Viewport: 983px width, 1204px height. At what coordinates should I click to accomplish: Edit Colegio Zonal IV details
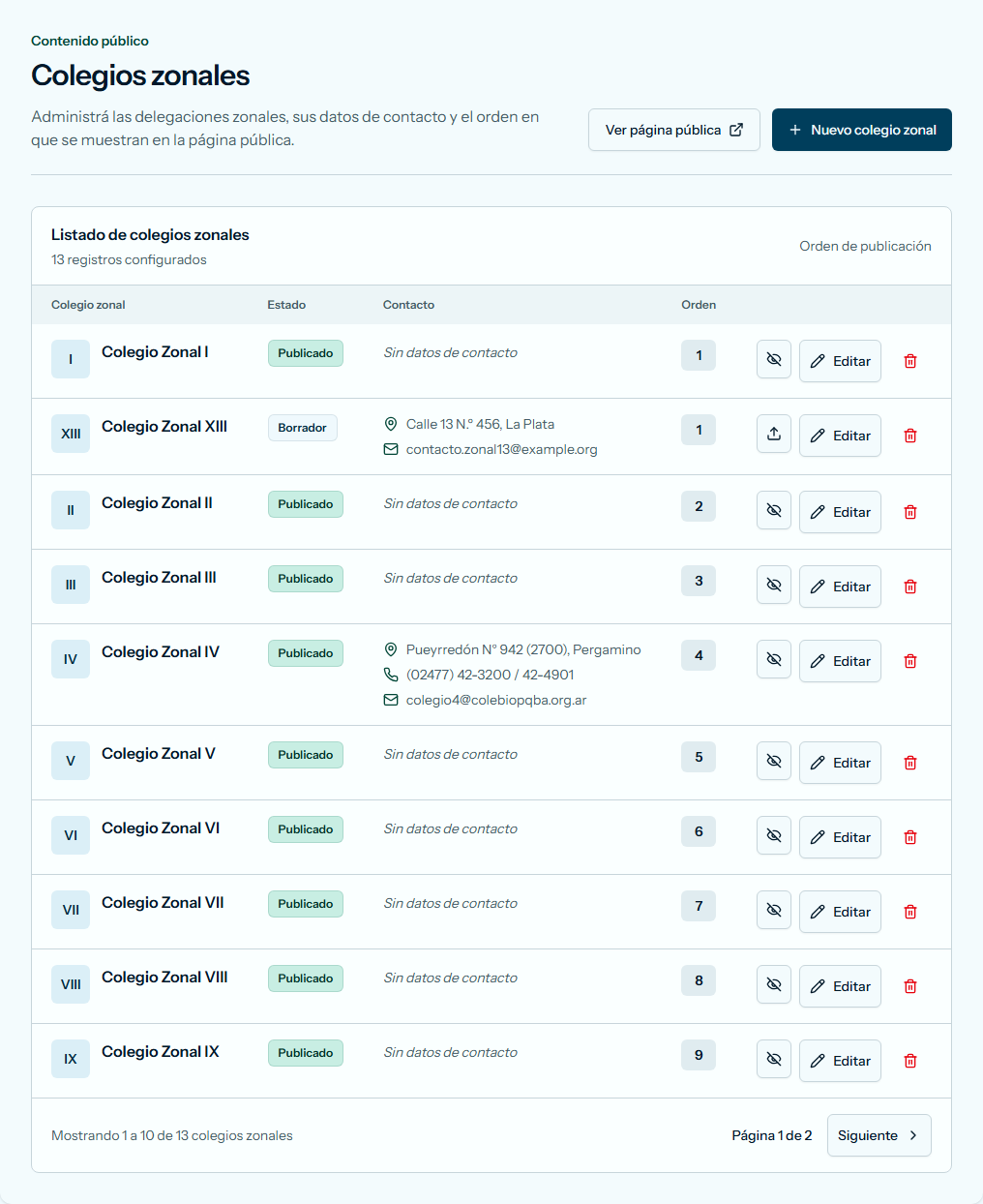[840, 661]
